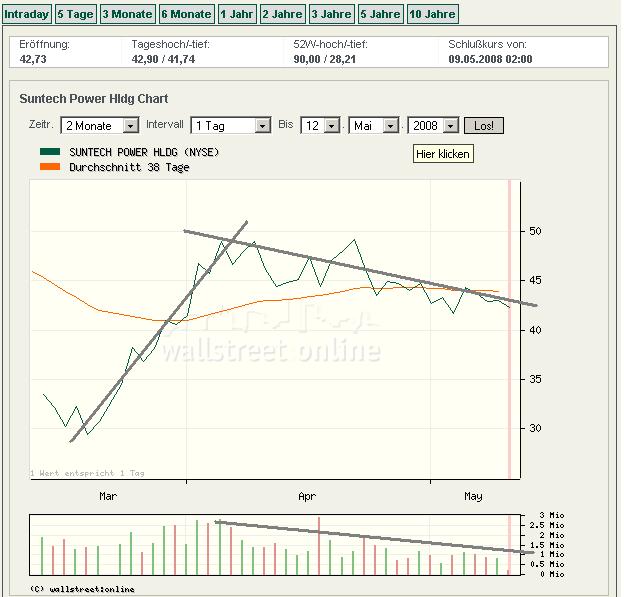Expand the Intervall dropdown showing 1 Tag
Screen dimensions: 624x597
pos(230,126)
